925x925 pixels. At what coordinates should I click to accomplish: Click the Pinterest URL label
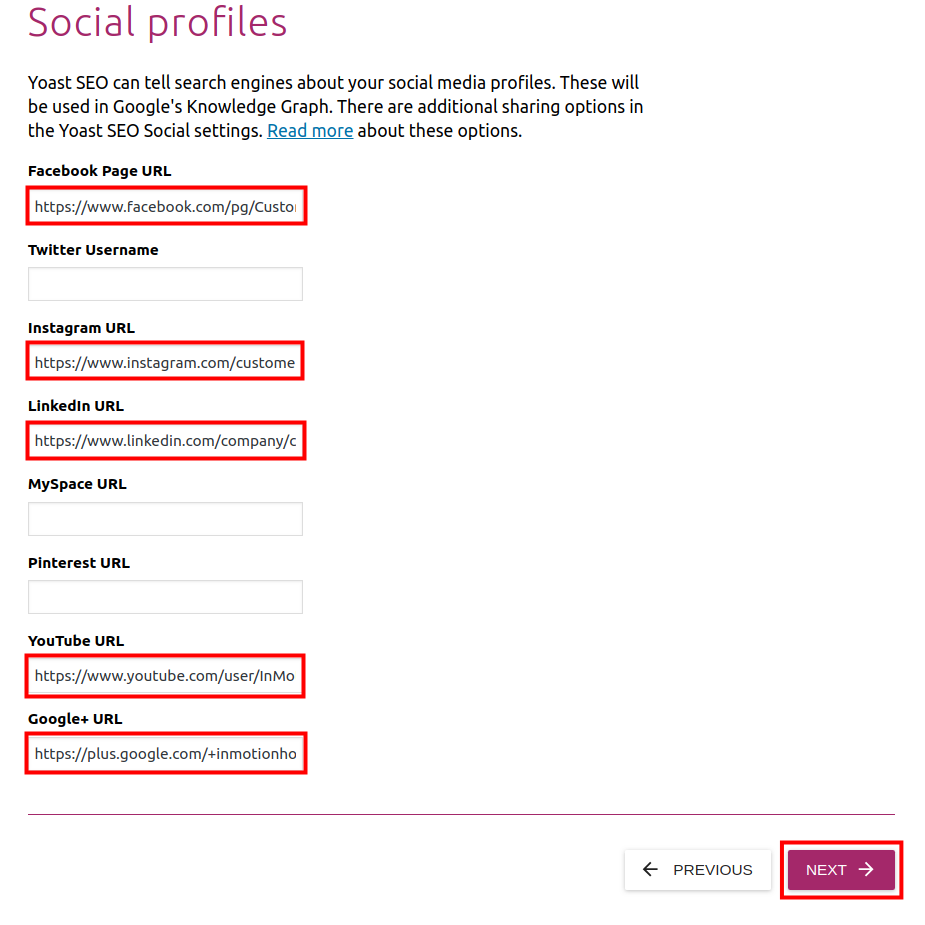(x=79, y=563)
